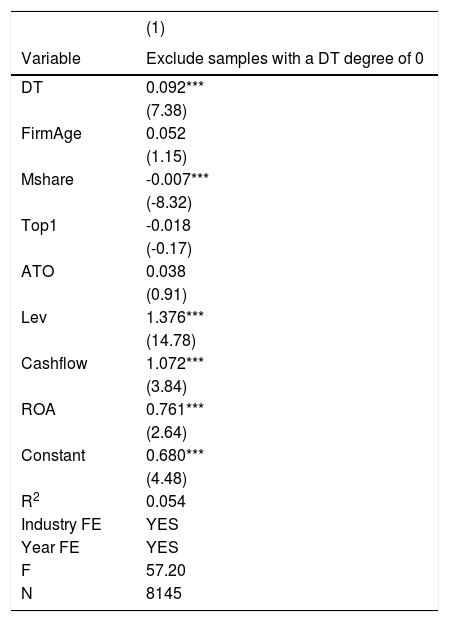
Task: Select the DT t-statistic (7.38)
Action: pos(167,111)
